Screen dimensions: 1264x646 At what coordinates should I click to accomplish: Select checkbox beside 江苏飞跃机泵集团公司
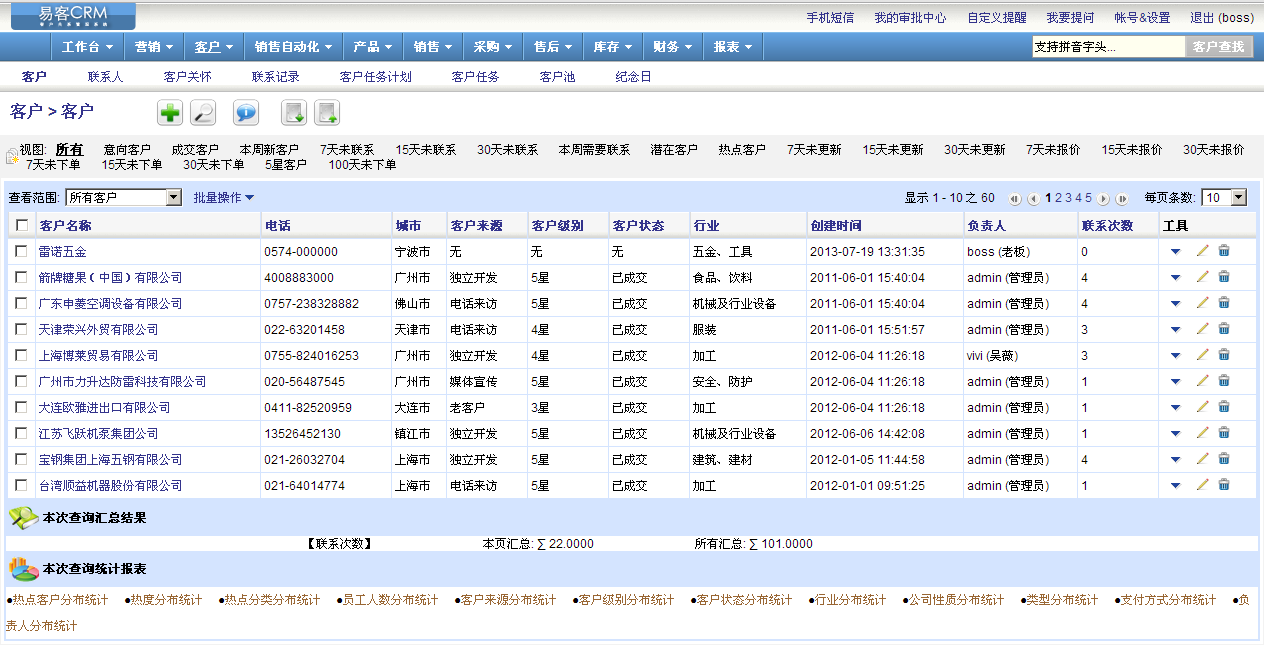coord(22,433)
